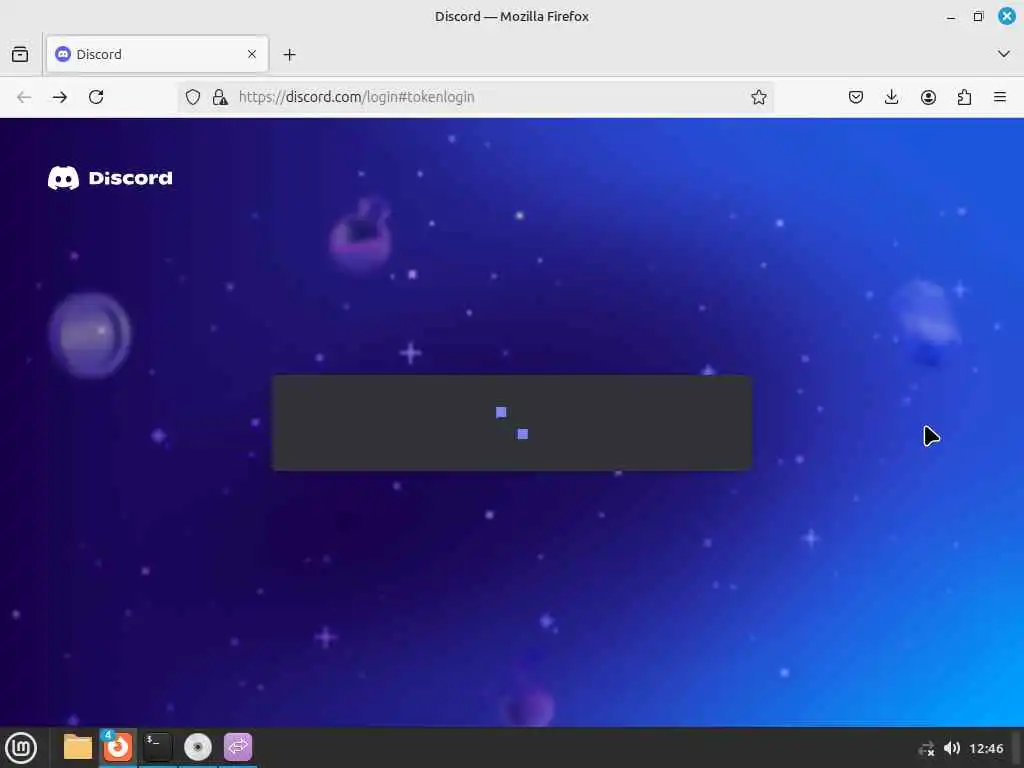Viewport: 1024px width, 768px height.
Task: Open the Save to Pocket icon
Action: pos(856,97)
